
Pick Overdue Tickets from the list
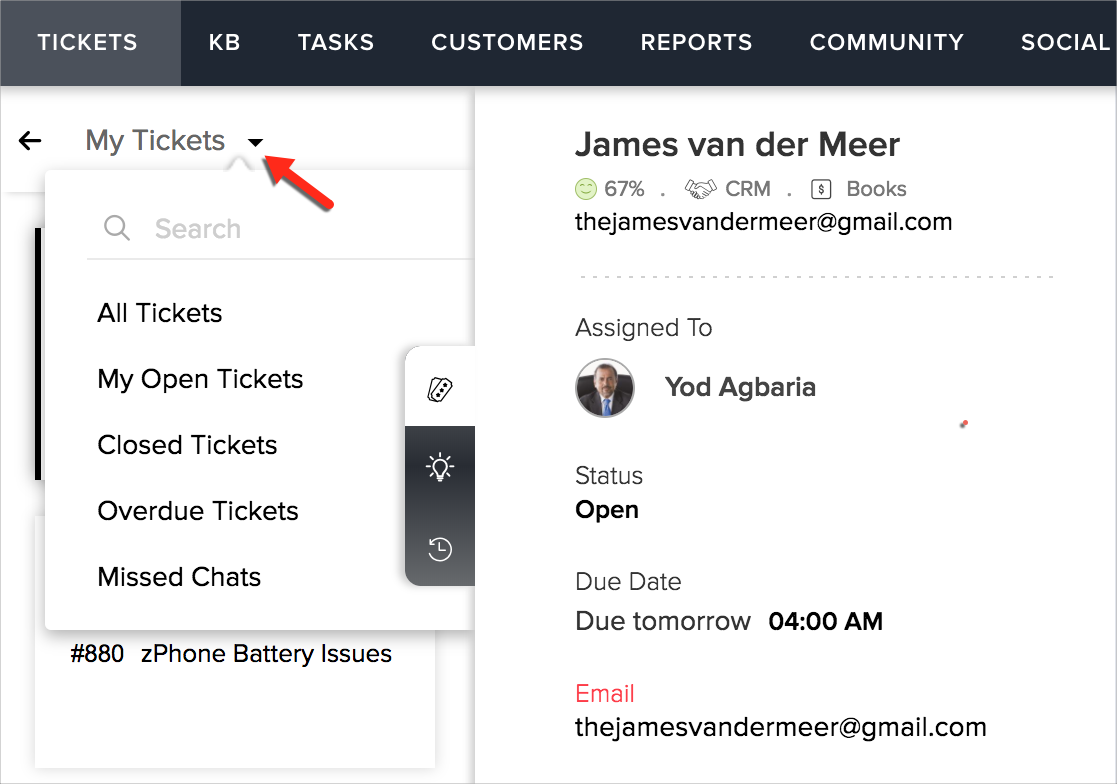point(198,511)
